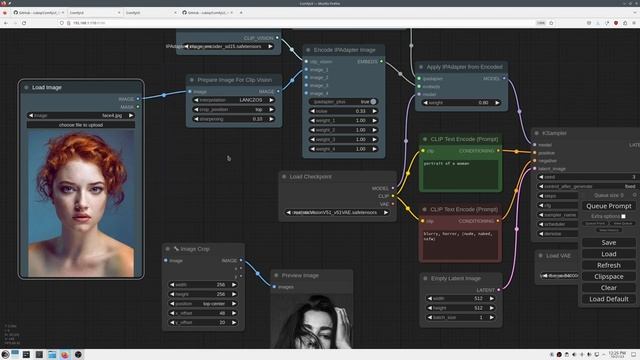
Task: Switch to the last GitHub browser tab
Action: [x=207, y=13]
